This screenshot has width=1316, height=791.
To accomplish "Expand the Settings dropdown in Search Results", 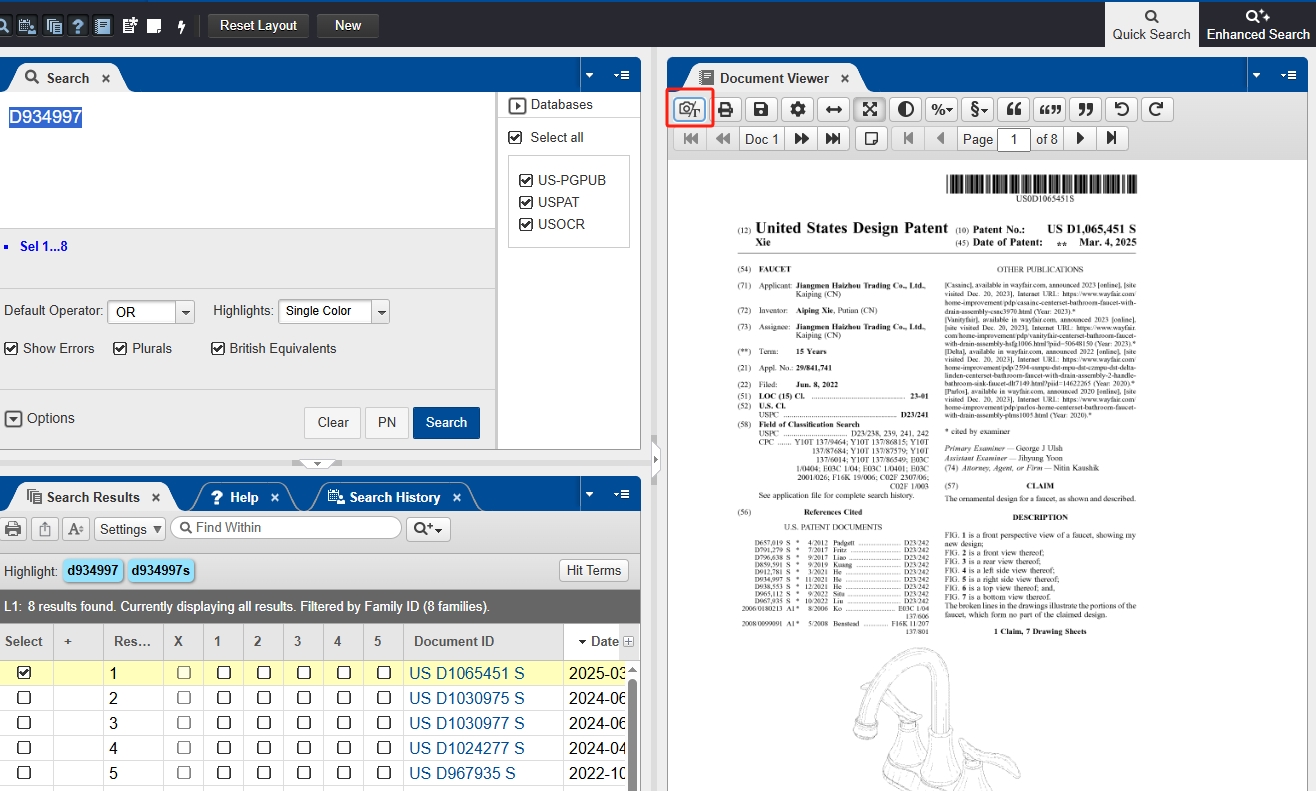I will click(131, 529).
